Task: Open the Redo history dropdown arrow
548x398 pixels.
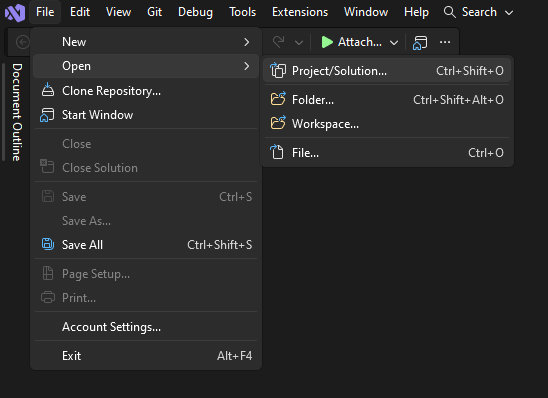Action: point(299,43)
